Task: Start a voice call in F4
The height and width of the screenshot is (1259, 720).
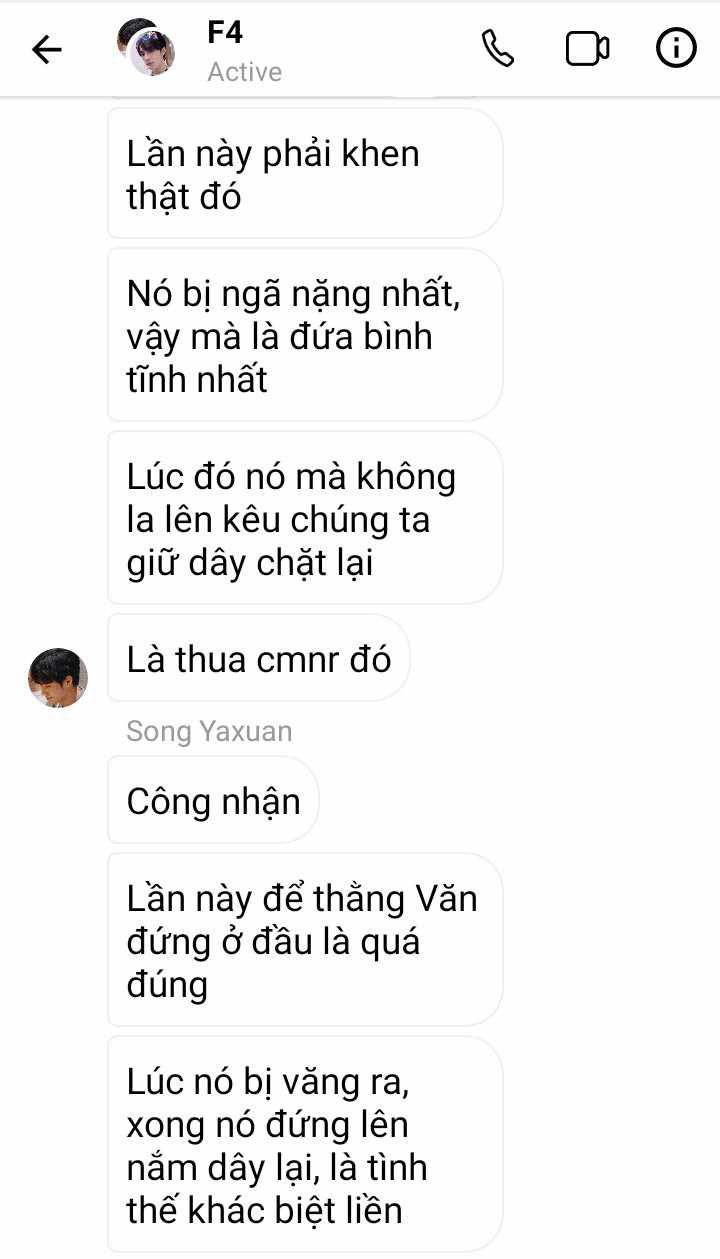Action: 497,49
